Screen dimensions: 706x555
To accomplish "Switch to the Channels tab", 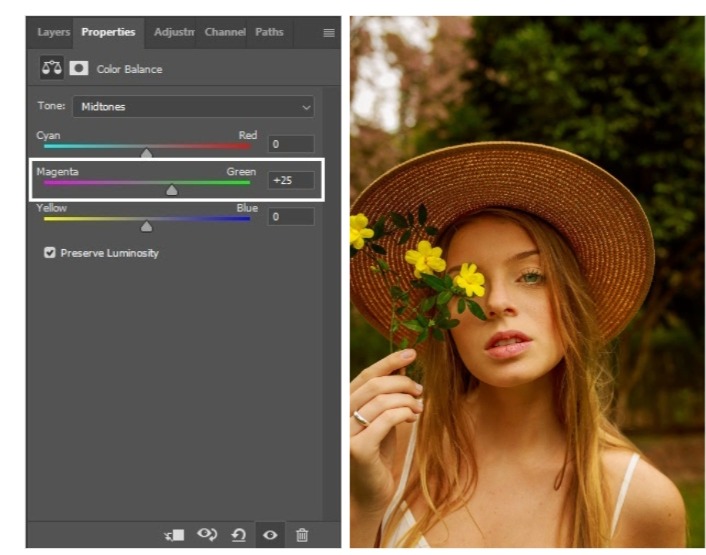I will [x=224, y=32].
